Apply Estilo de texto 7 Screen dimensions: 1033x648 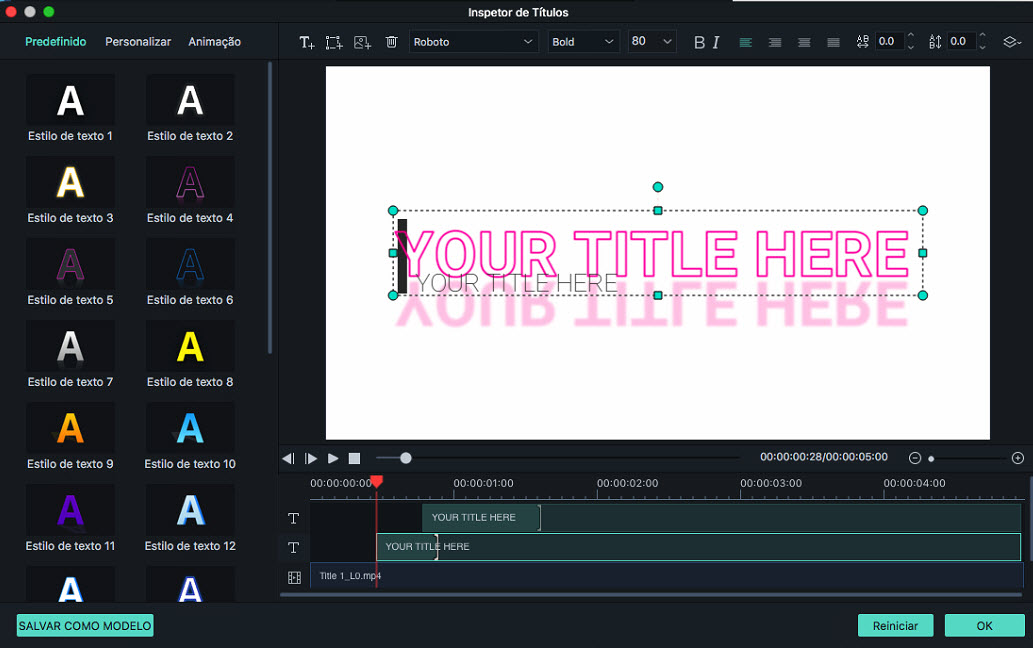70,355
